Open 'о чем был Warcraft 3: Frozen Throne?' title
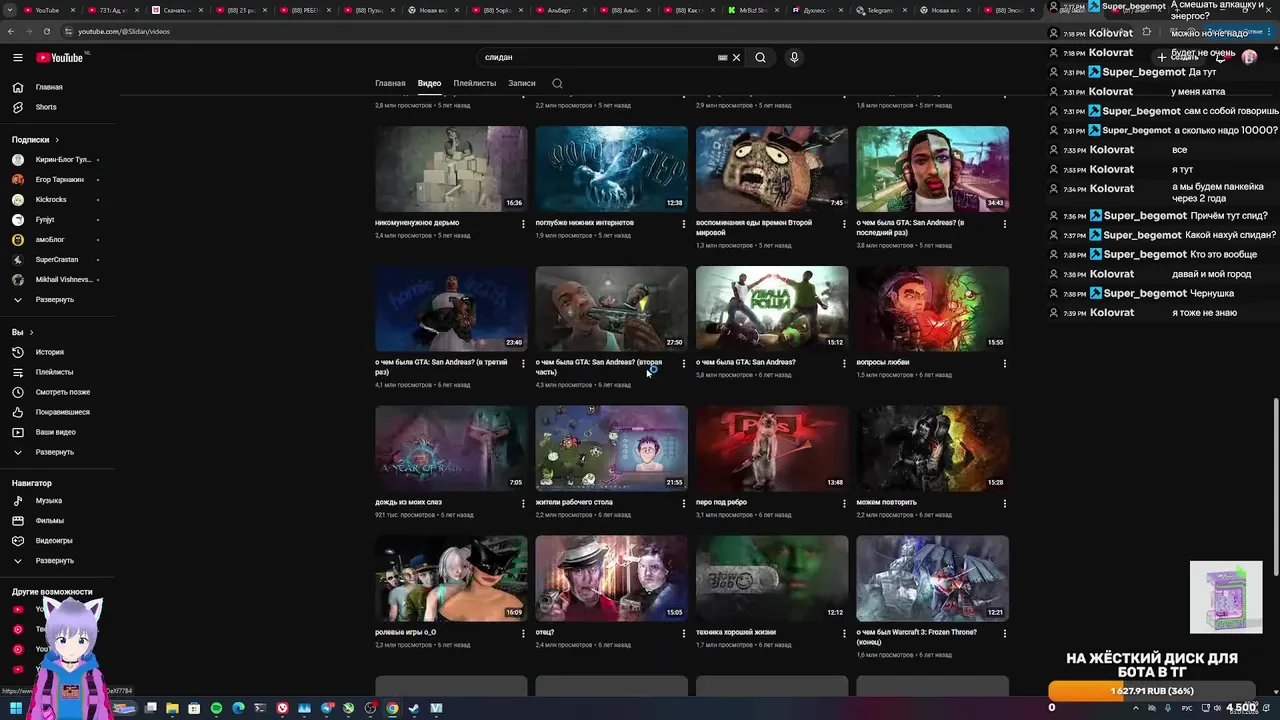The height and width of the screenshot is (720, 1280). pyautogui.click(x=916, y=637)
